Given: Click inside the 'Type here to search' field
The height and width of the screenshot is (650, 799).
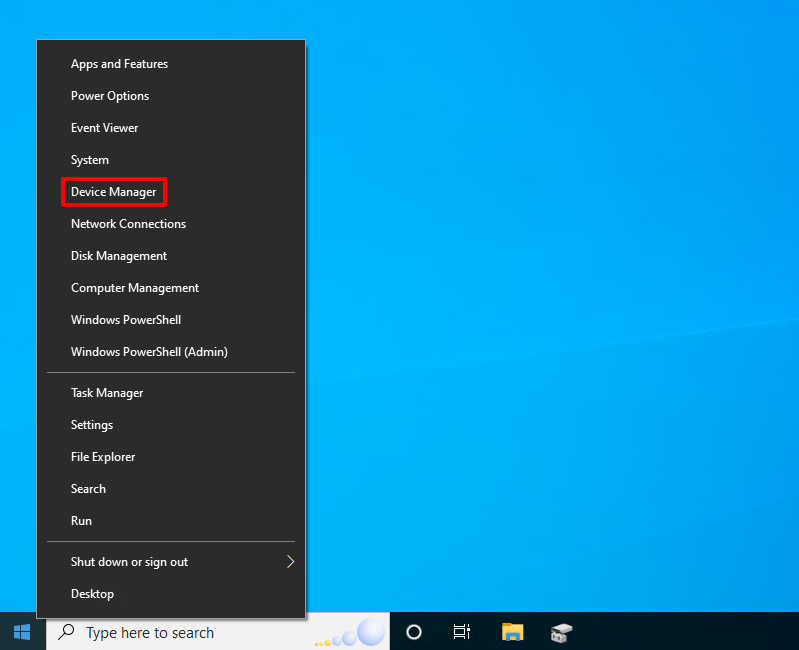Looking at the screenshot, I should coord(180,633).
